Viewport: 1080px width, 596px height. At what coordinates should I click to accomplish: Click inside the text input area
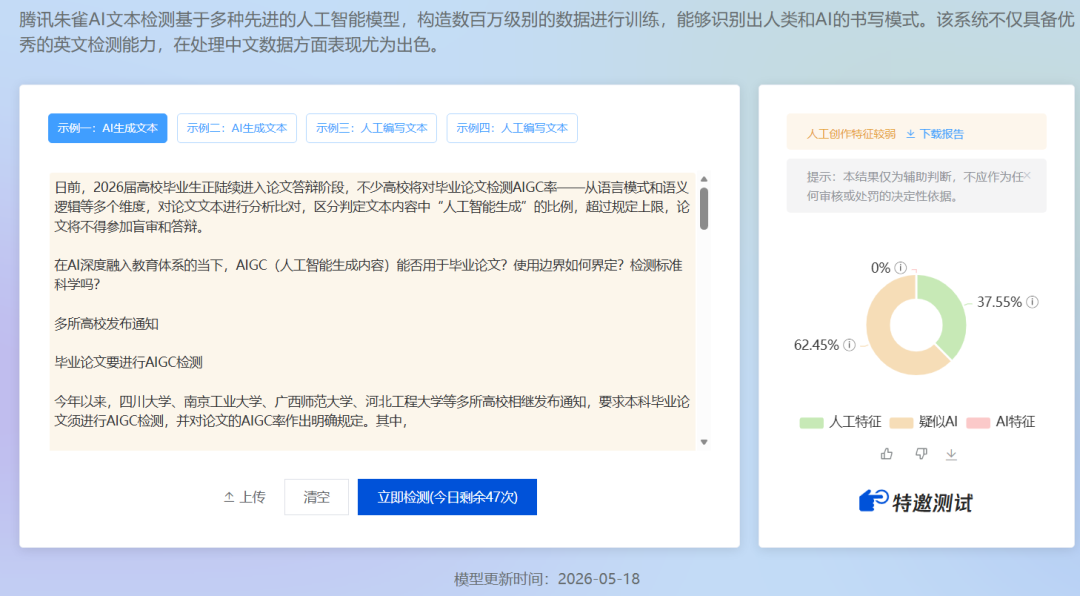point(372,311)
